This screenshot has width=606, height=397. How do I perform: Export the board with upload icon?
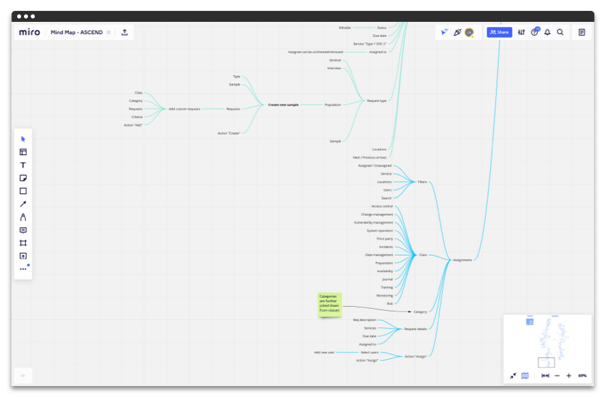(124, 32)
